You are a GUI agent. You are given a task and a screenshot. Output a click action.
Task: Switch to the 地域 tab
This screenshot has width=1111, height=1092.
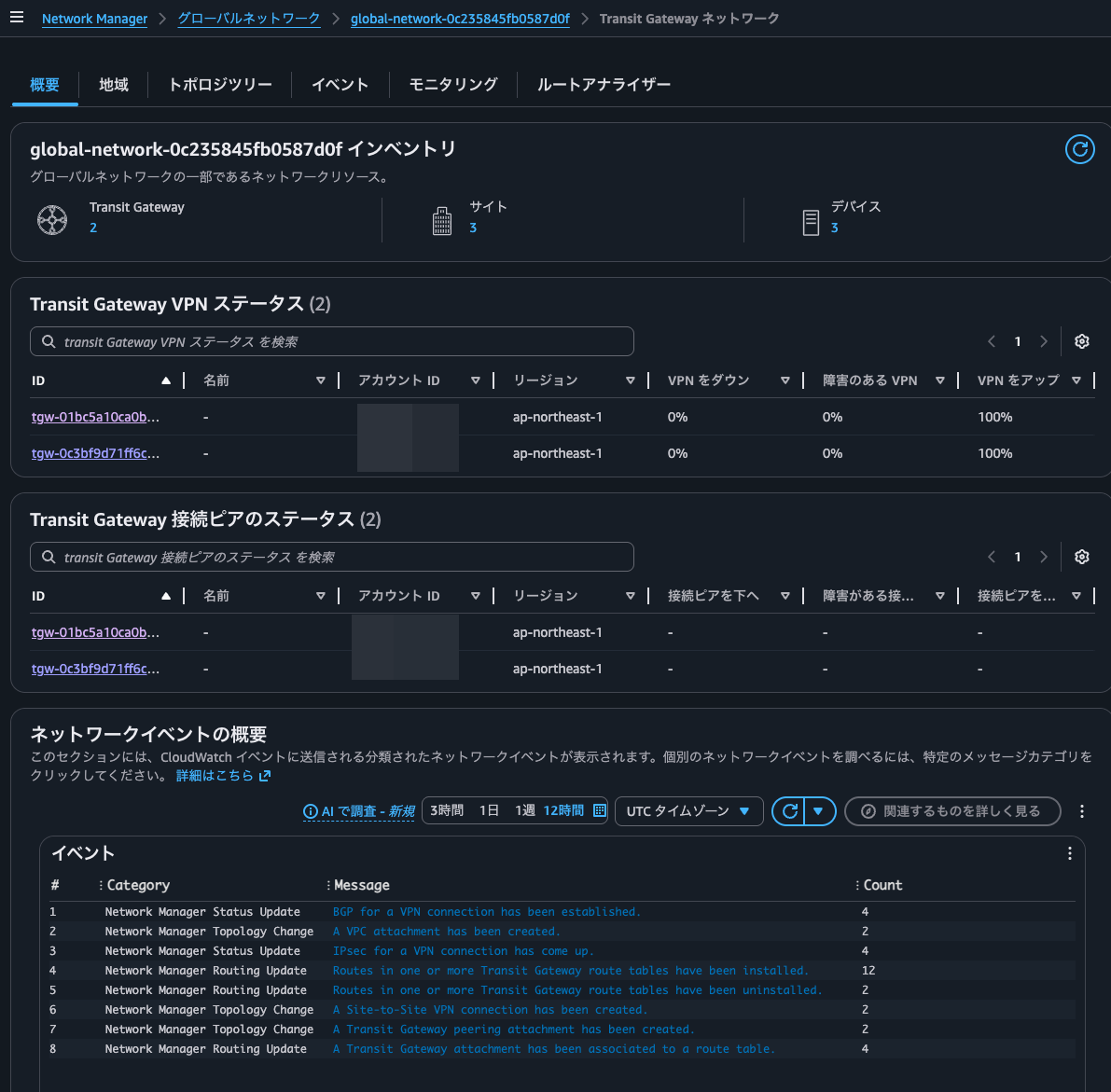(114, 85)
